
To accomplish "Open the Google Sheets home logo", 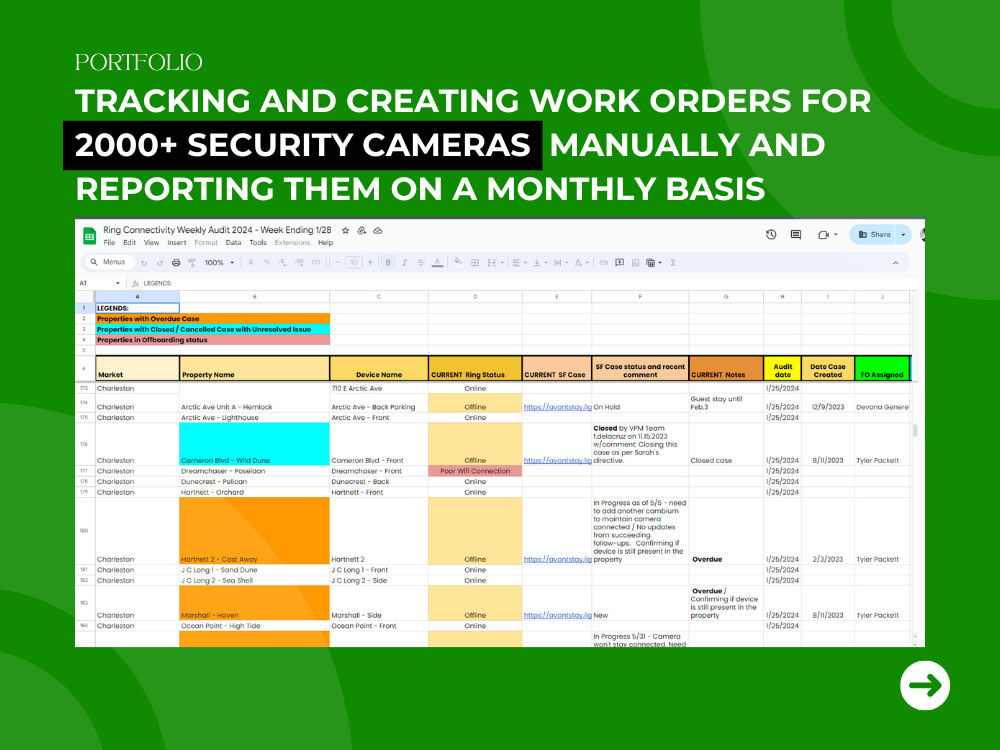I will (x=89, y=235).
